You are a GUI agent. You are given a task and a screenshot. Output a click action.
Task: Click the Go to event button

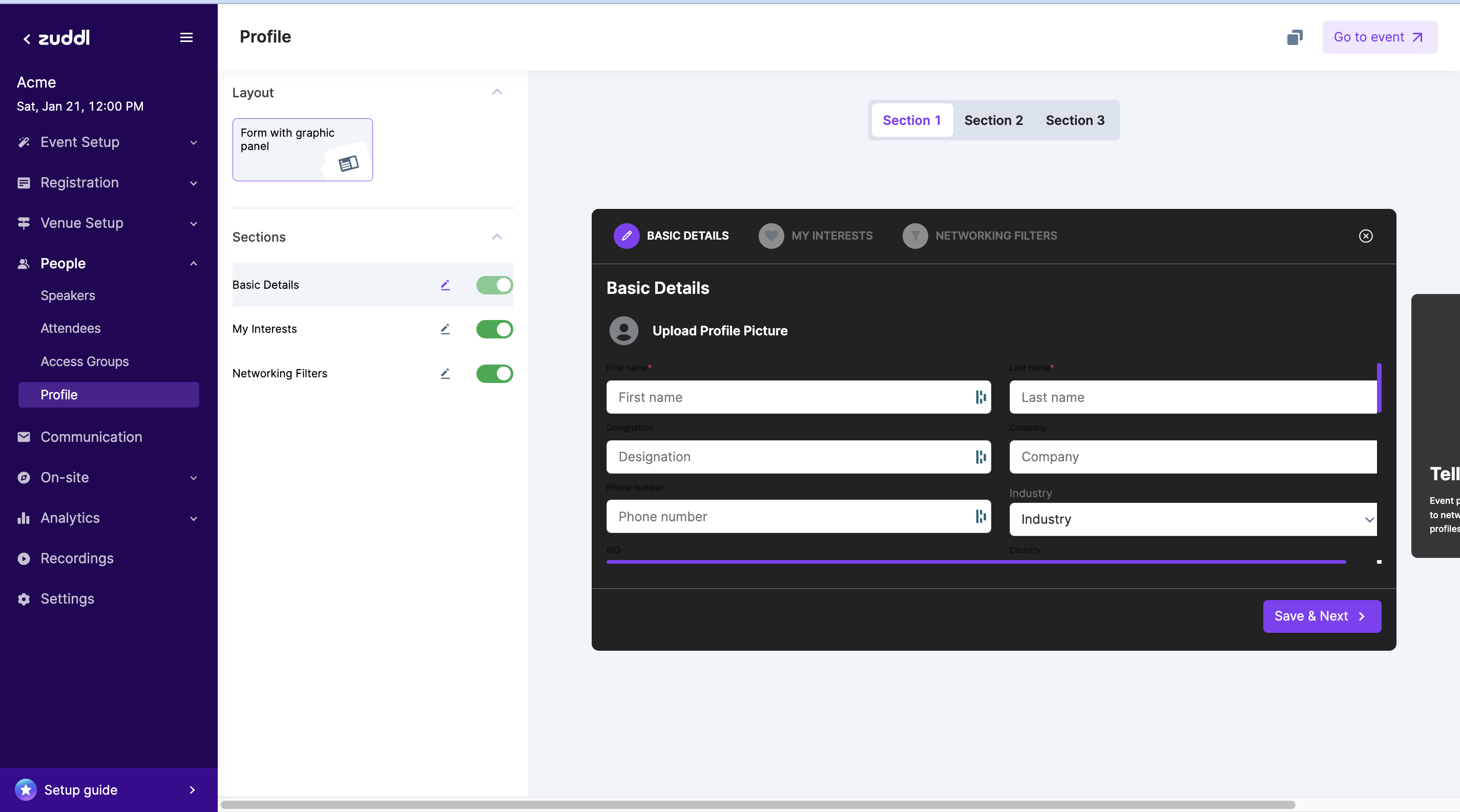1379,37
